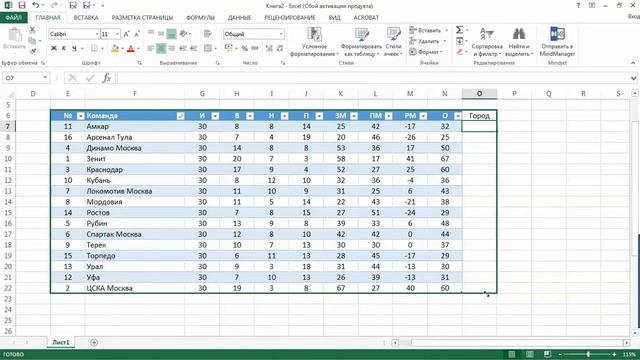Click the Wrap Text icon
Image resolution: width=640 pixels, height=360 pixels.
point(208,34)
